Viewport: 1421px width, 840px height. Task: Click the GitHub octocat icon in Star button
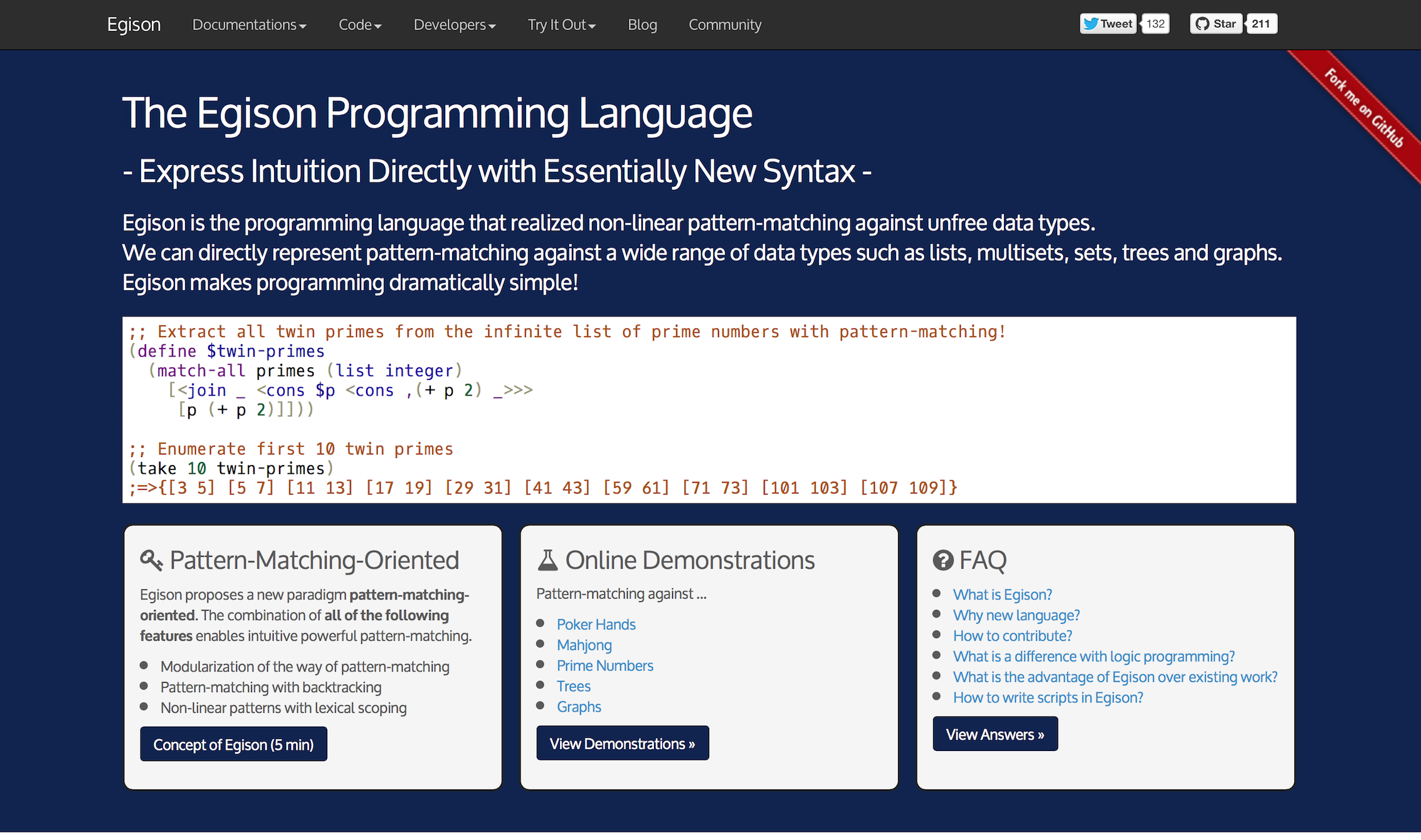tap(1202, 24)
